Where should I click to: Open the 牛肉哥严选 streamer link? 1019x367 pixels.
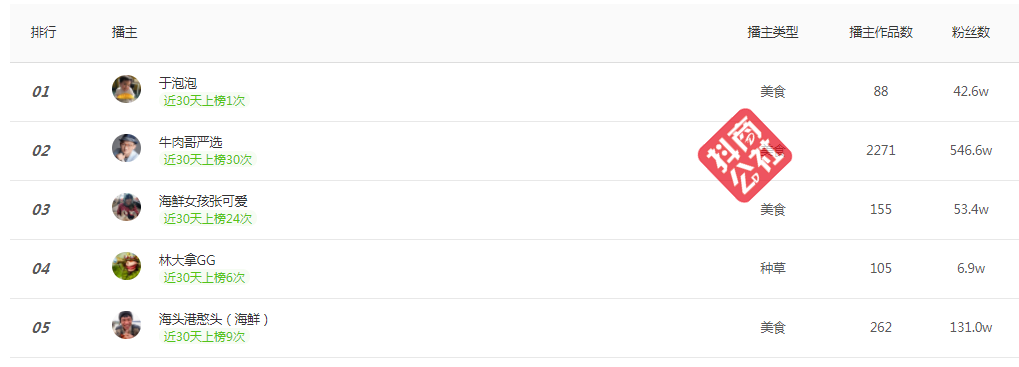click(x=190, y=142)
